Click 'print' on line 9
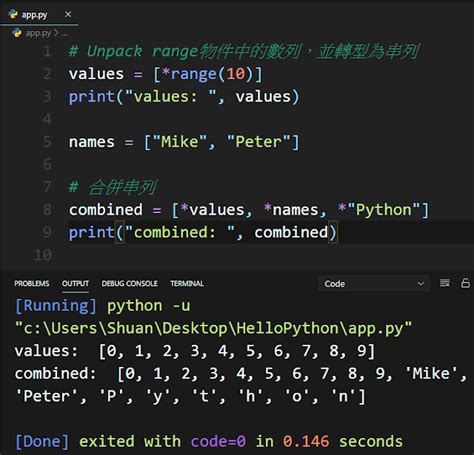Image resolution: width=474 pixels, height=455 pixels. pyautogui.click(x=92, y=233)
